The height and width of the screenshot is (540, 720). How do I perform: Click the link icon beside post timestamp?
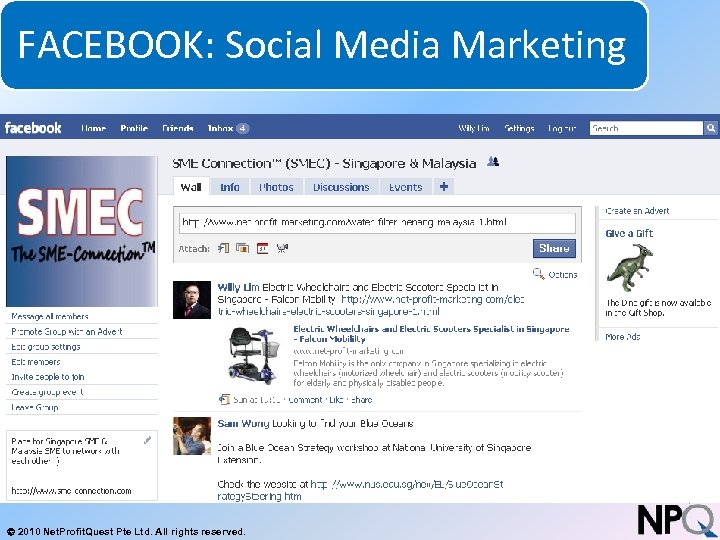pyautogui.click(x=224, y=399)
